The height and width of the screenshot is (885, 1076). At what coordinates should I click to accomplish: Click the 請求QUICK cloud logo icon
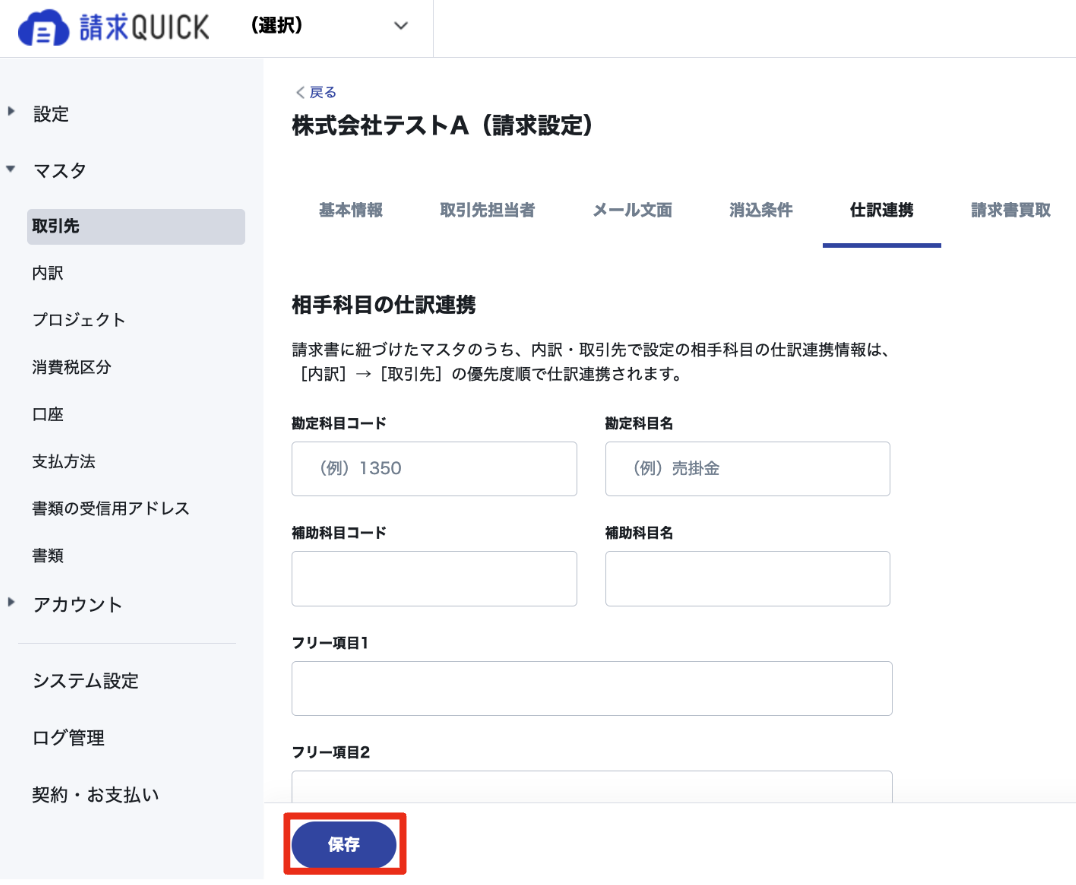click(x=43, y=28)
